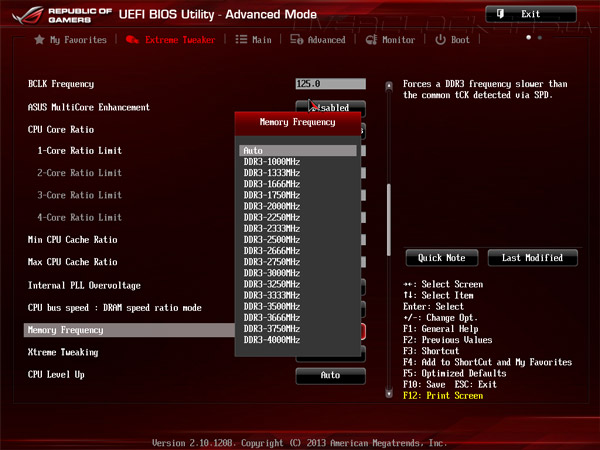Click the Monitor tab gauge icon
Viewport: 600px width, 450px height.
tap(371, 39)
